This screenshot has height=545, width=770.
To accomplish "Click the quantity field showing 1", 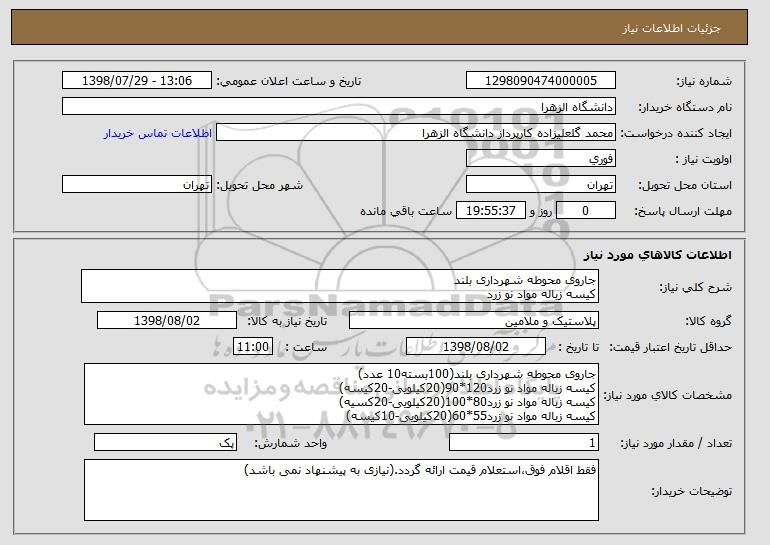I will pos(524,442).
